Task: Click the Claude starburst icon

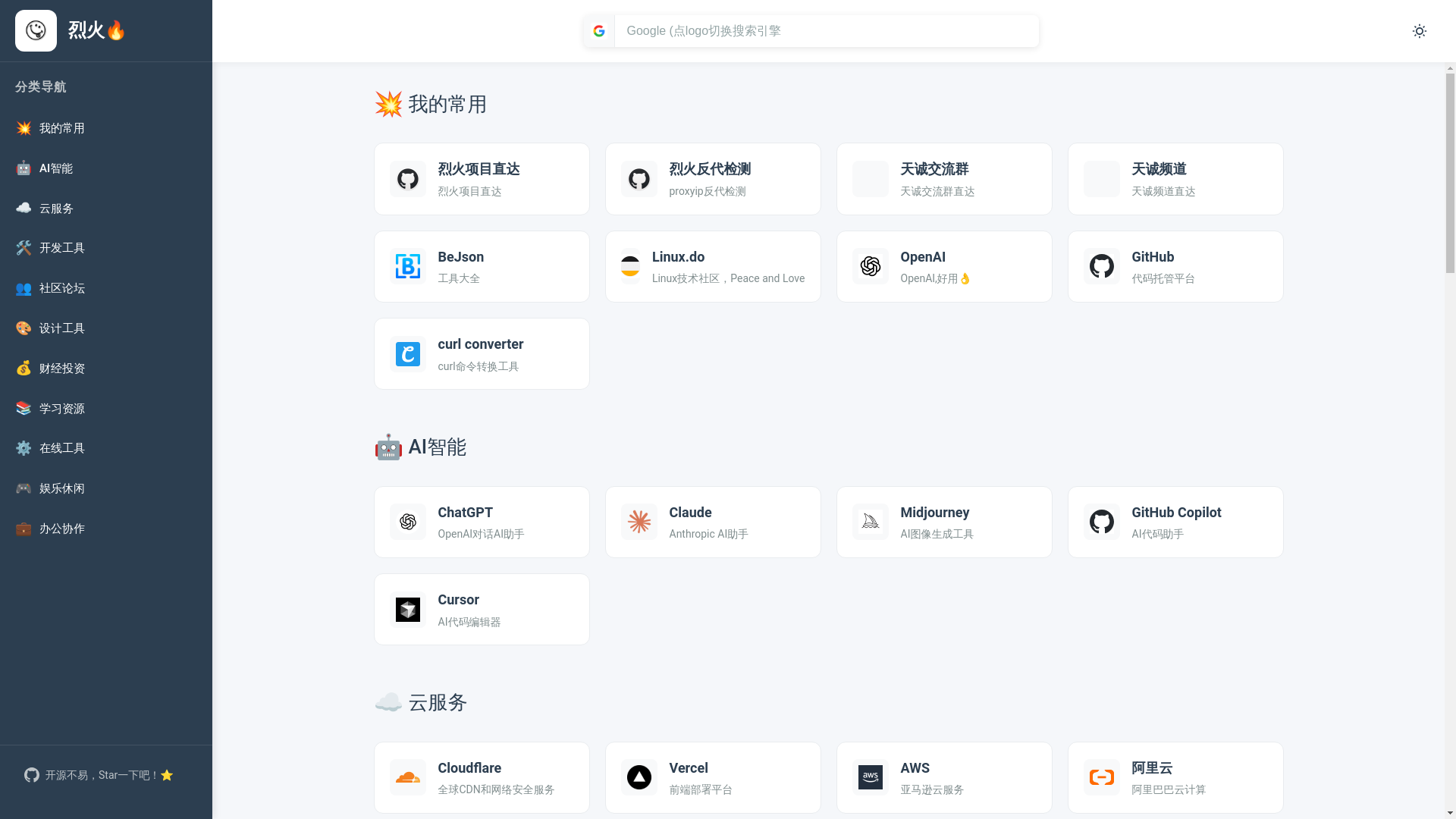Action: (639, 522)
